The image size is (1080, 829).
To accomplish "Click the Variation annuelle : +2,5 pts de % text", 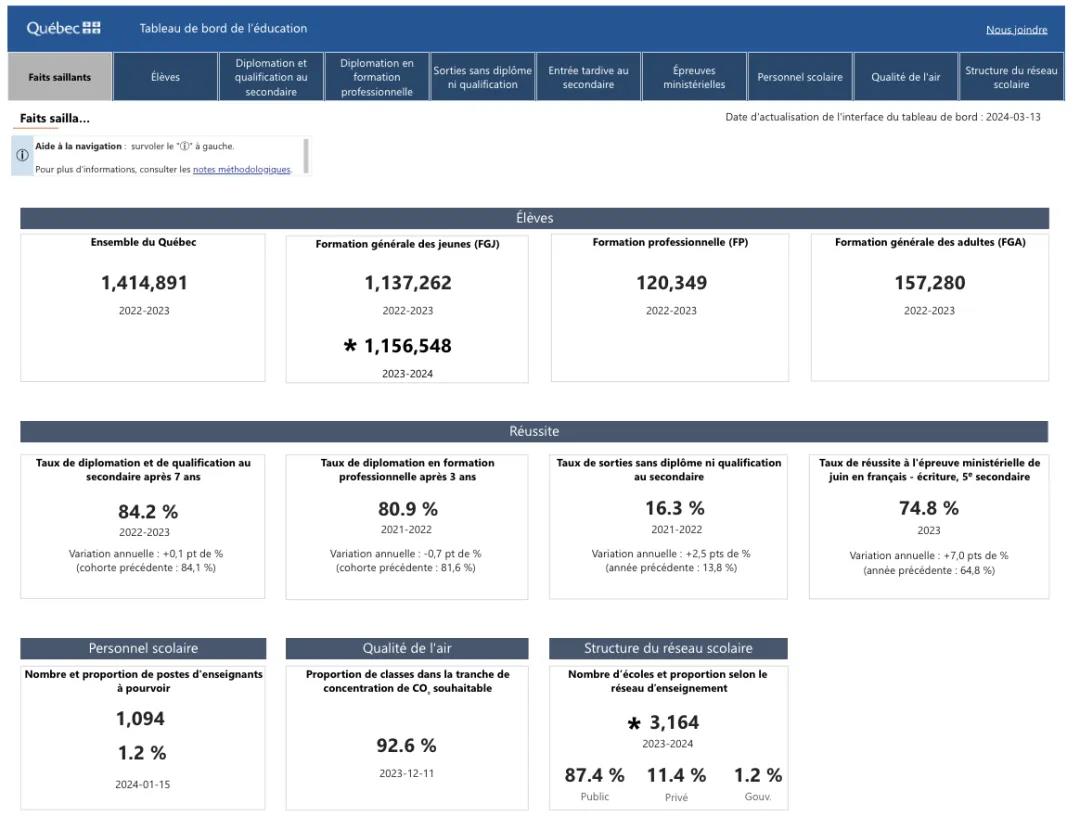I will tap(671, 554).
